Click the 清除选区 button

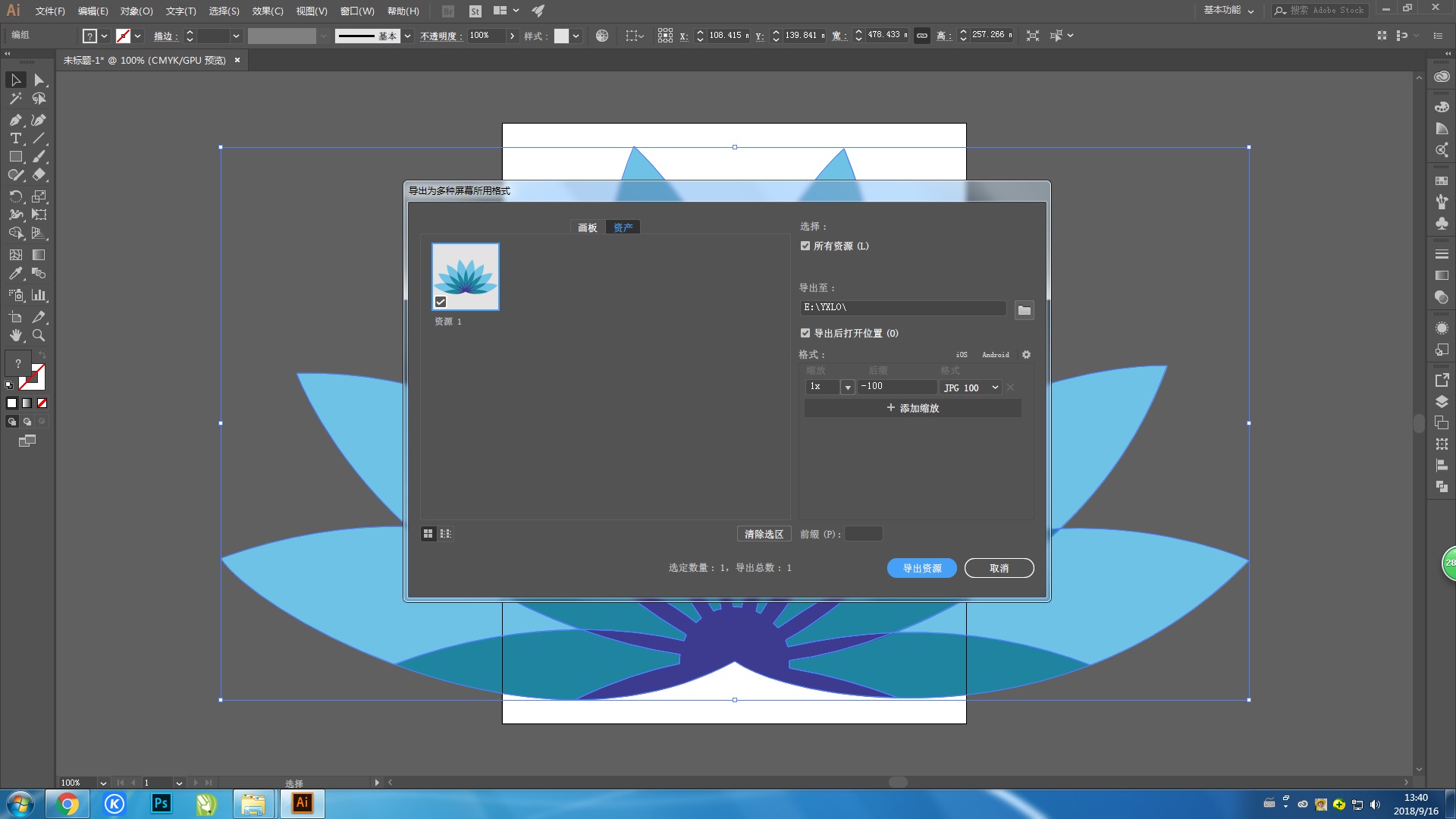pyautogui.click(x=764, y=534)
